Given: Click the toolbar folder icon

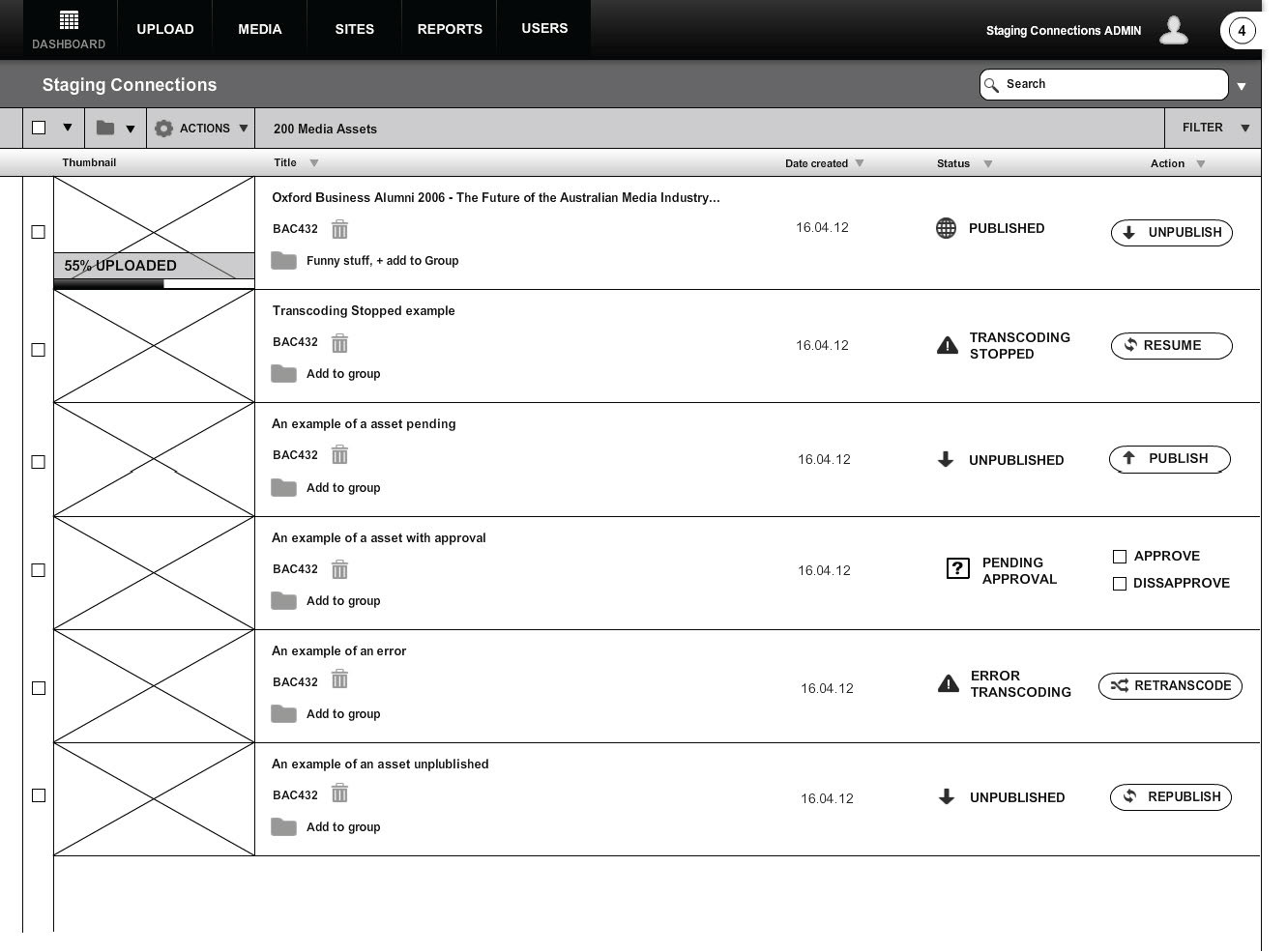Looking at the screenshot, I should (x=105, y=128).
